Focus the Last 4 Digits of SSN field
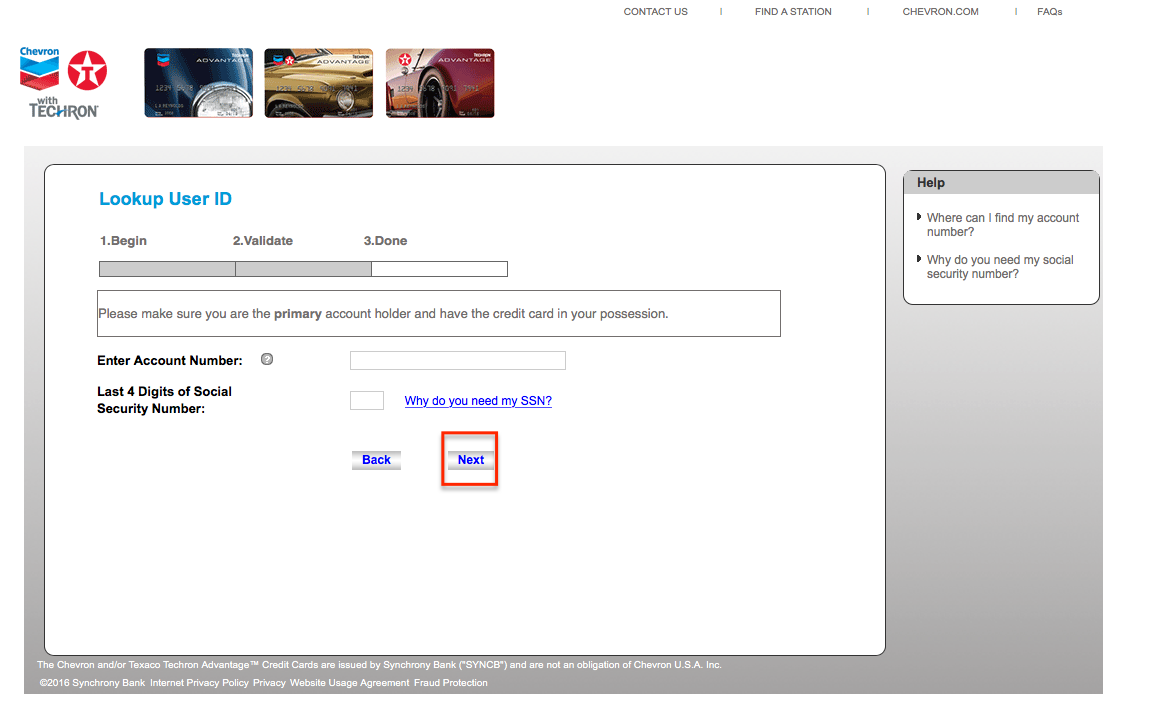The image size is (1174, 720). point(366,401)
